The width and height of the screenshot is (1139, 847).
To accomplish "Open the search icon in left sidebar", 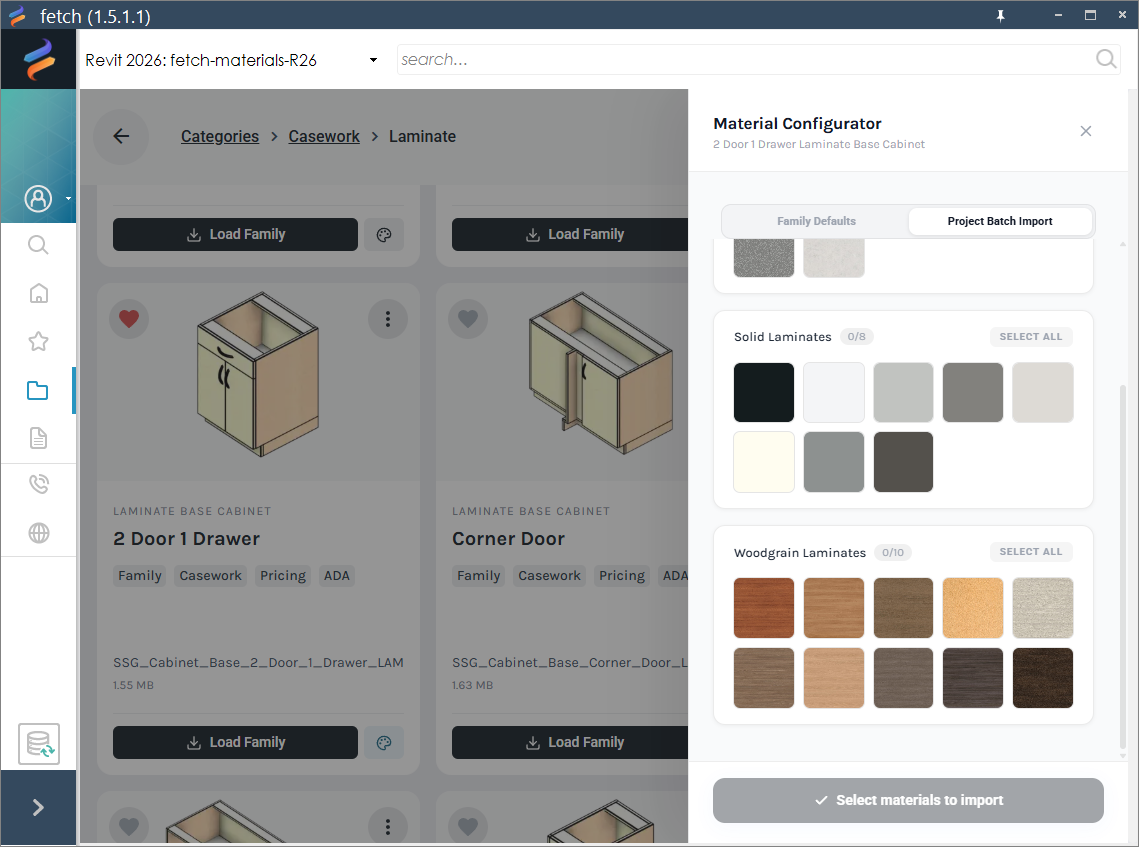I will tap(38, 246).
